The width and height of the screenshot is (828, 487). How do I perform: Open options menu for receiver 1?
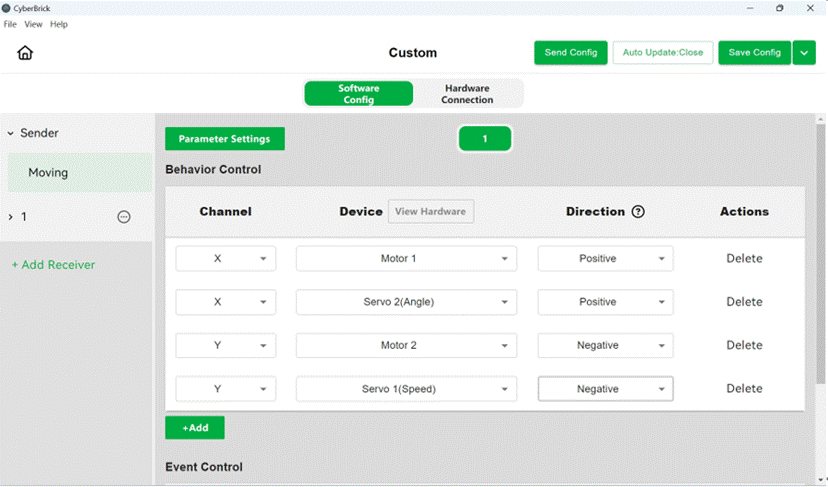pos(124,217)
